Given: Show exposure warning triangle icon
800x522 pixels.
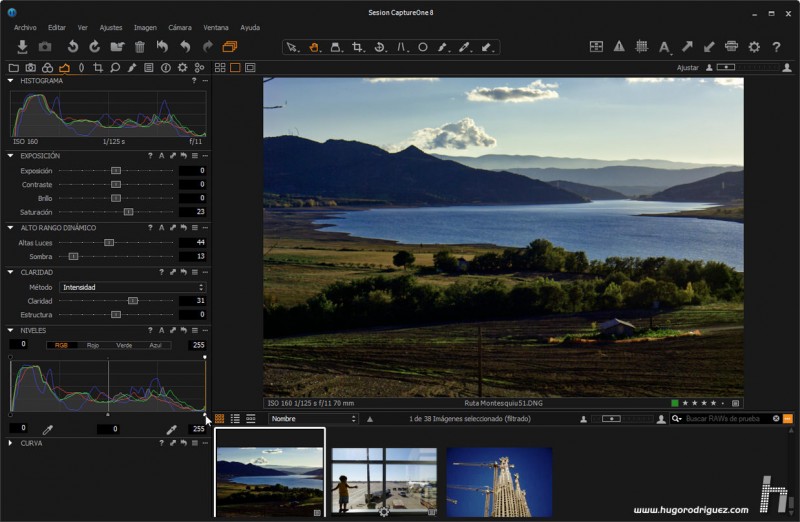Looking at the screenshot, I should pyautogui.click(x=619, y=47).
